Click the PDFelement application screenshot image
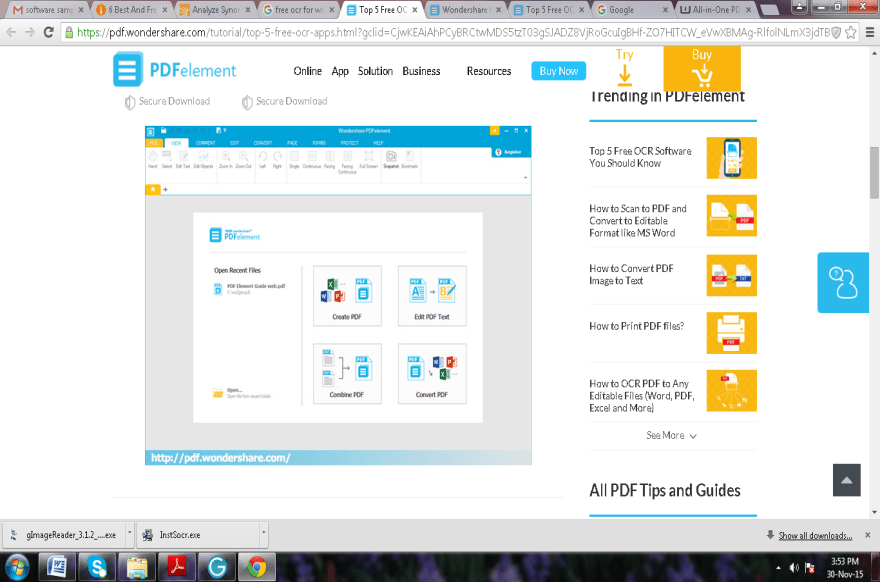880x582 pixels. coord(338,295)
